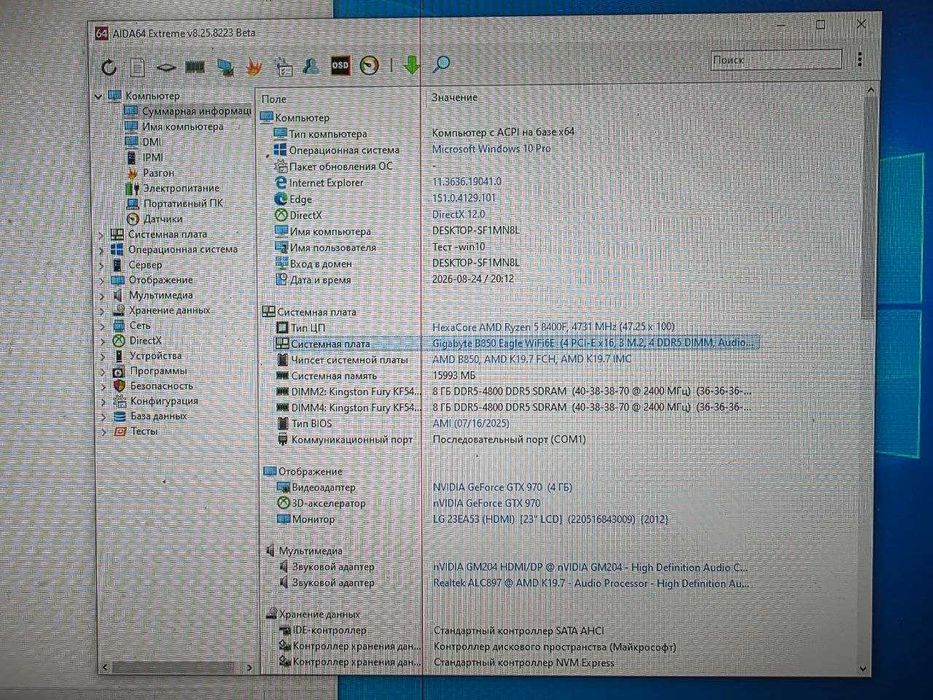Expand the Тесты tree node
This screenshot has height=700, width=933.
[104, 432]
